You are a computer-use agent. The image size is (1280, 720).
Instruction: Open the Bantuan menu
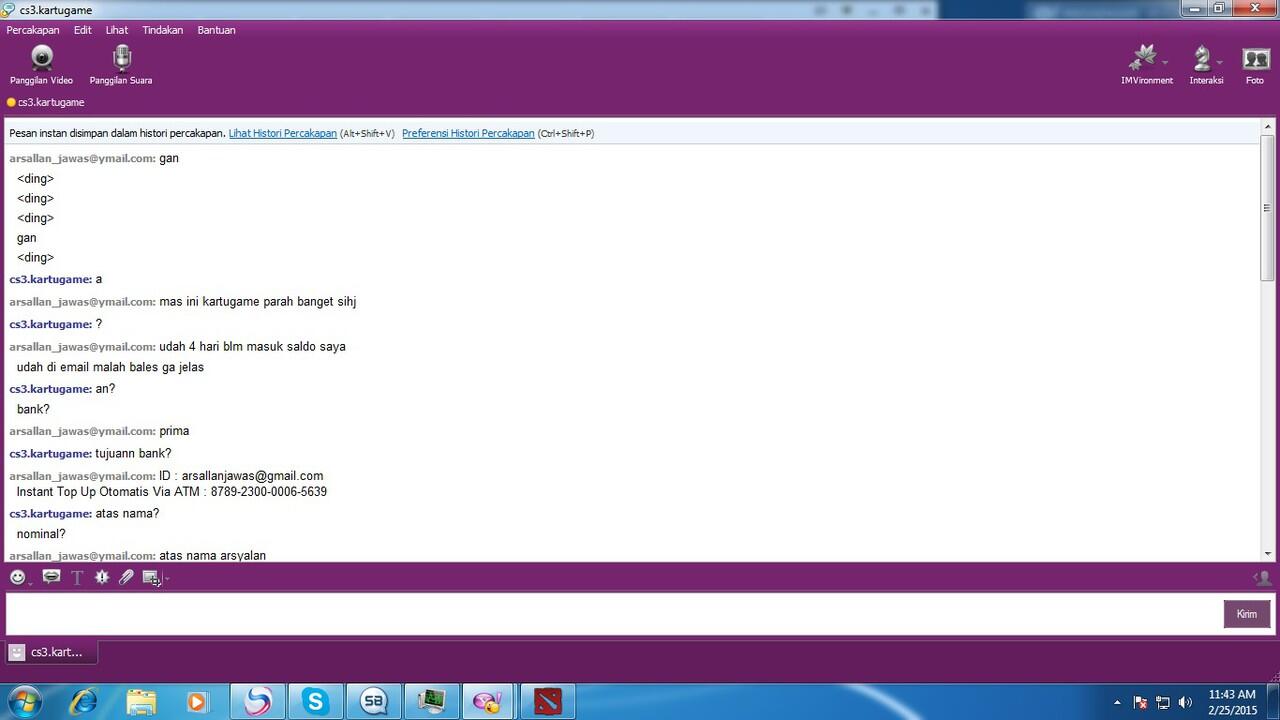(x=216, y=30)
